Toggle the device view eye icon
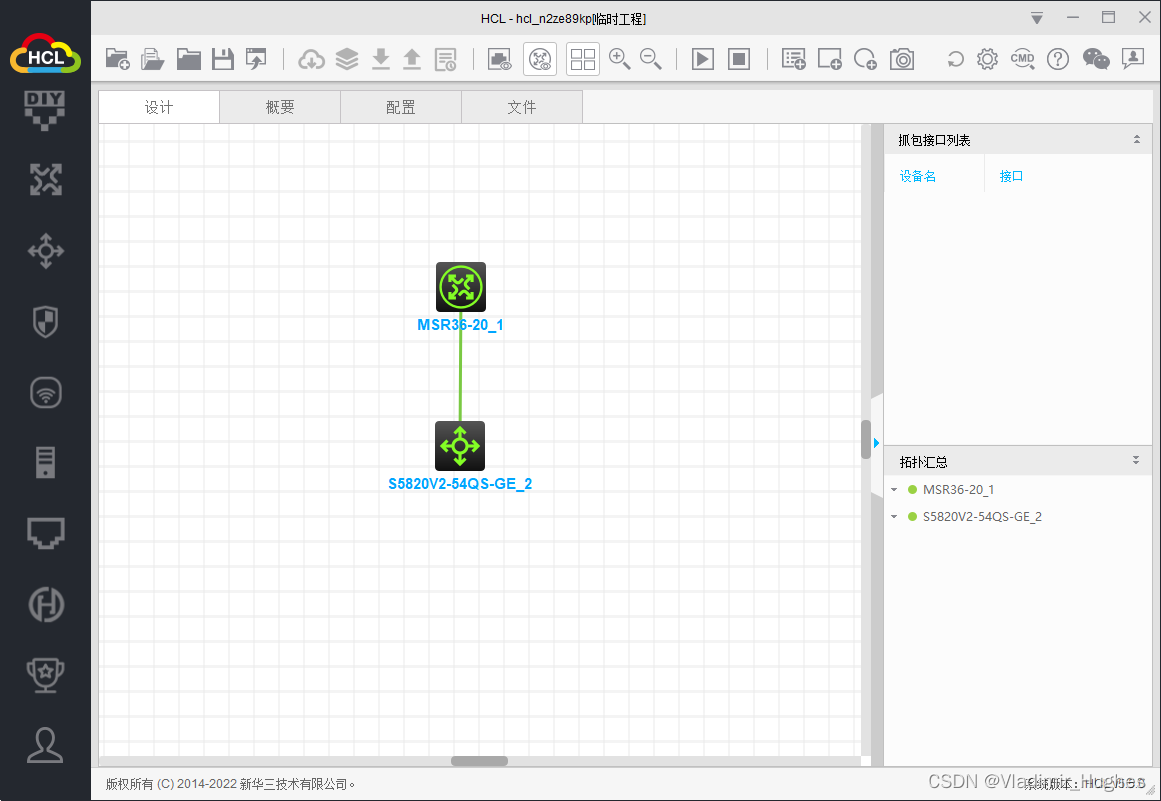 [x=499, y=59]
